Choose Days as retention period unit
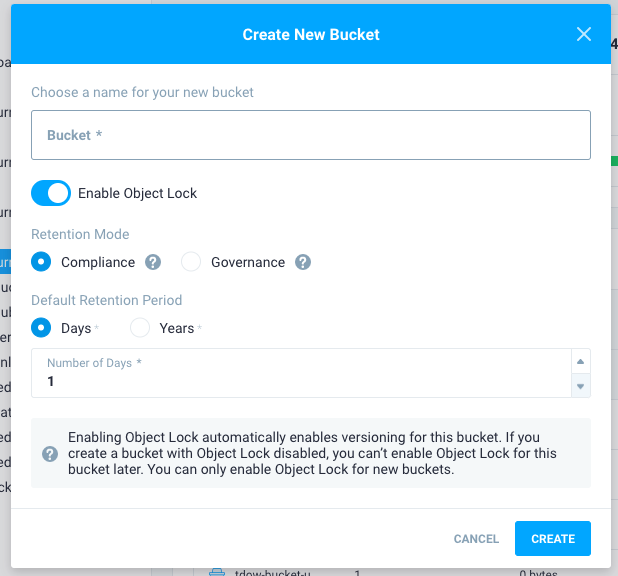This screenshot has height=576, width=618. click(41, 328)
